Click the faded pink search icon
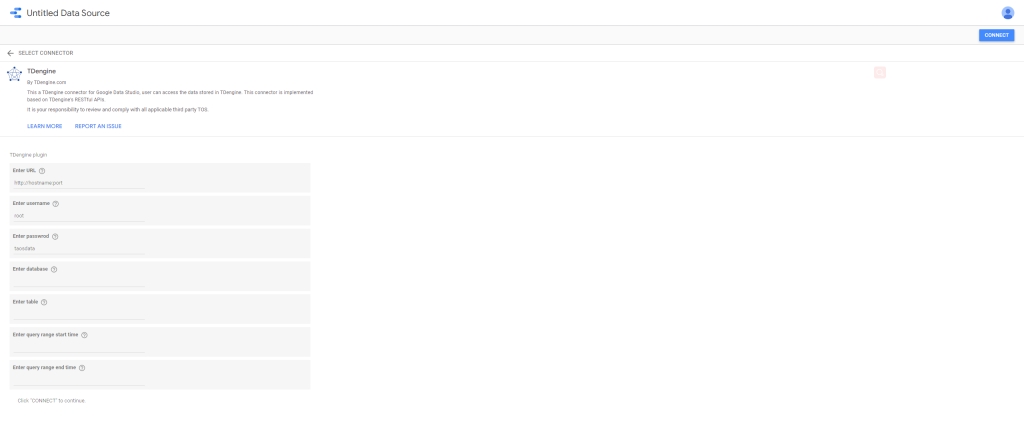The image size is (1024, 426). 879,72
